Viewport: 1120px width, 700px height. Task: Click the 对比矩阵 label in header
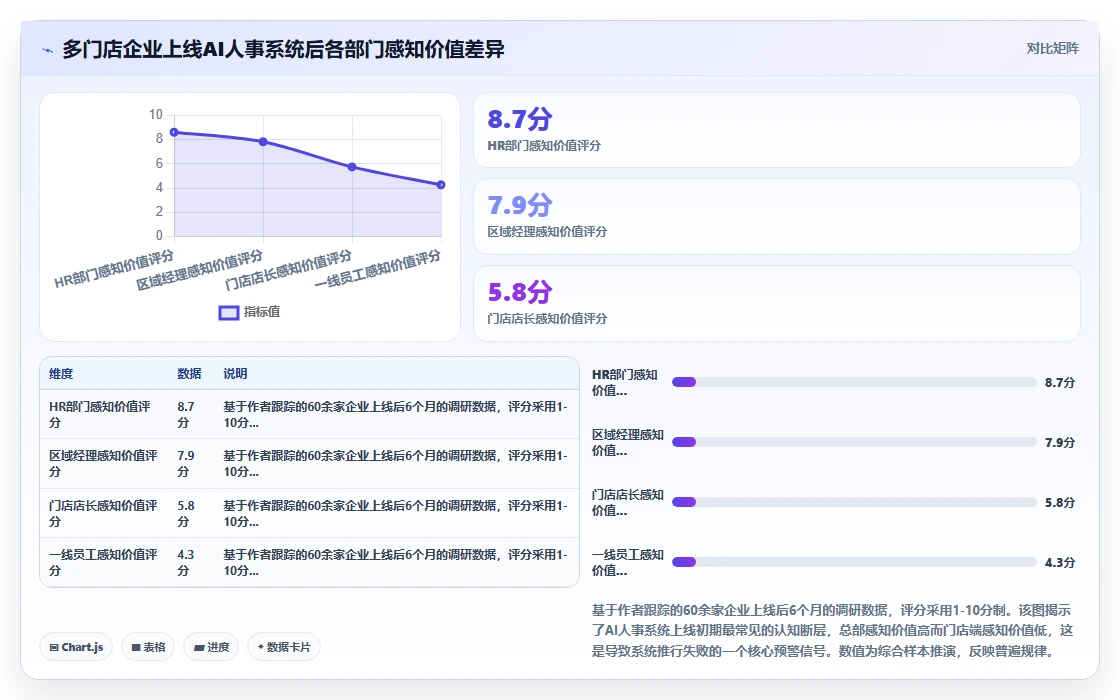point(1052,49)
